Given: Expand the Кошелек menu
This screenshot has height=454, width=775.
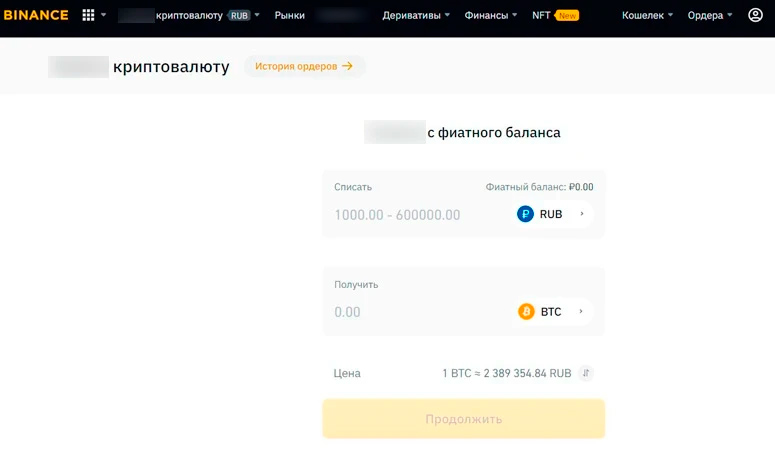Looking at the screenshot, I should 647,15.
